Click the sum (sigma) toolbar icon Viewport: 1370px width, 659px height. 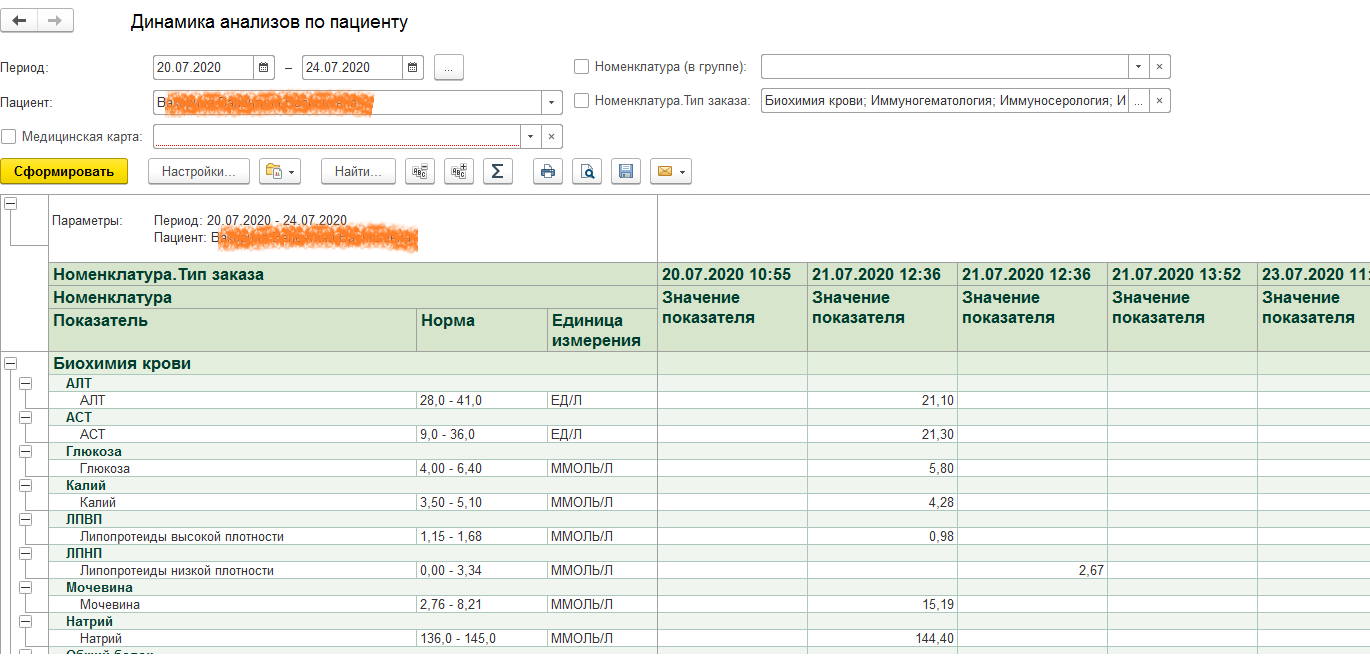(497, 172)
